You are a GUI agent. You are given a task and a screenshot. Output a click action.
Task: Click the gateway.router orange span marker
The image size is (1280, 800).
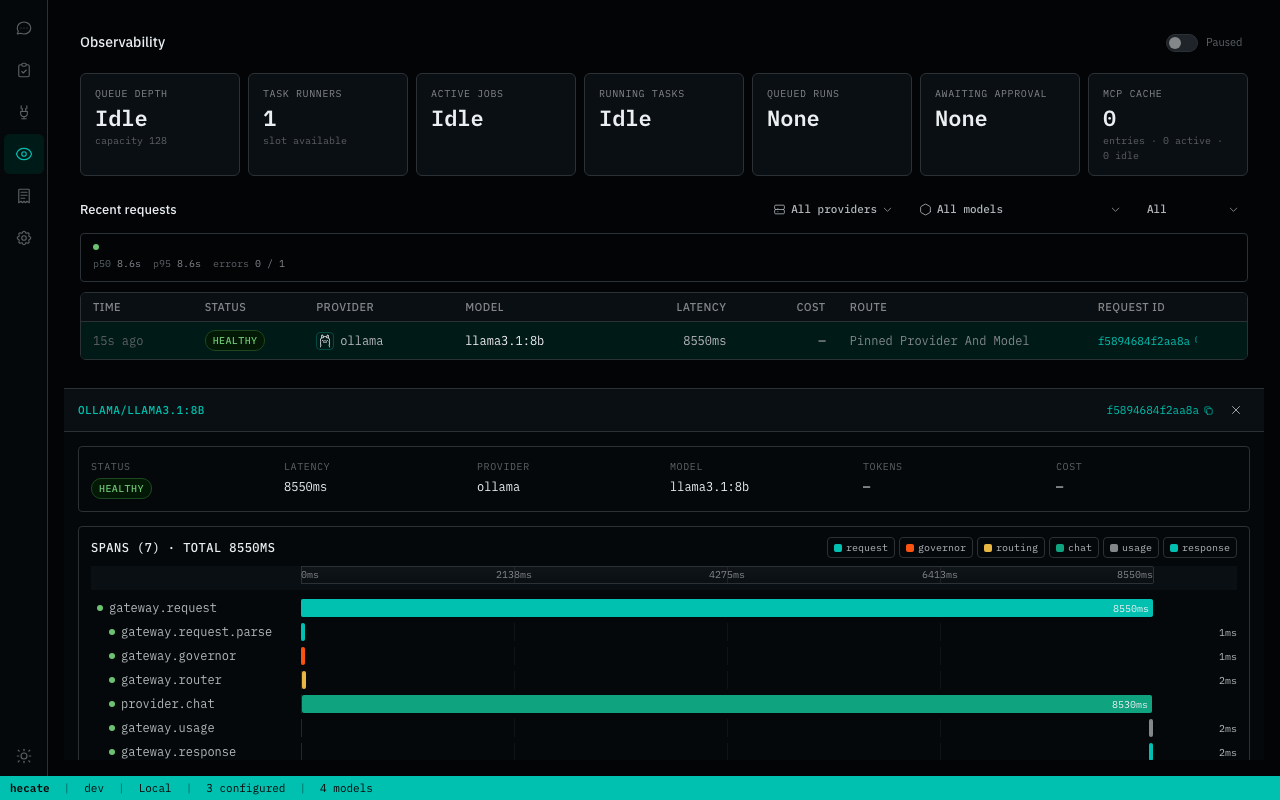[x=304, y=680]
